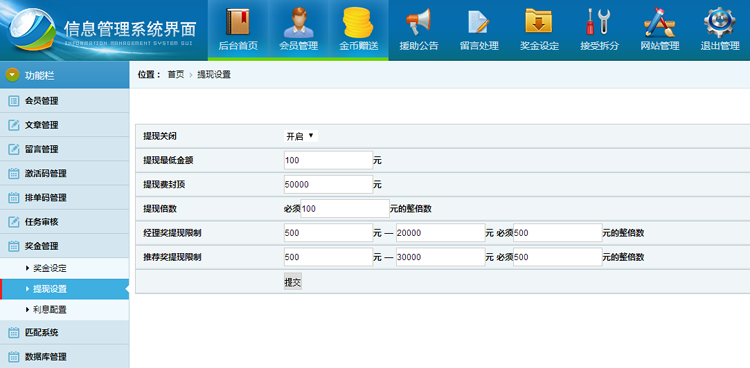This screenshot has width=750, height=368.
Task: Click 提现倍数 input field
Action: point(345,209)
